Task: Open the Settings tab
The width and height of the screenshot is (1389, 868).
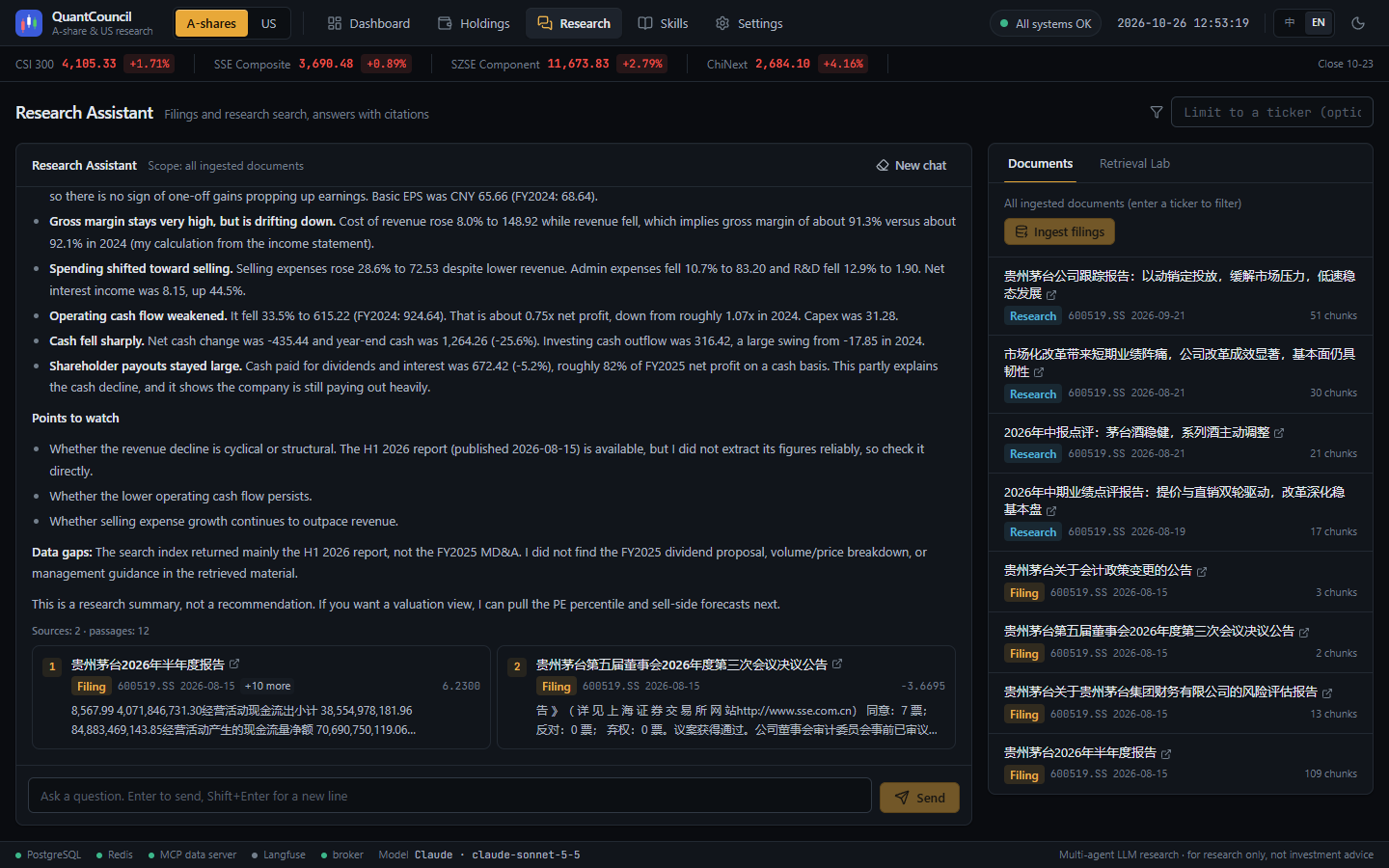Action: 749,23
